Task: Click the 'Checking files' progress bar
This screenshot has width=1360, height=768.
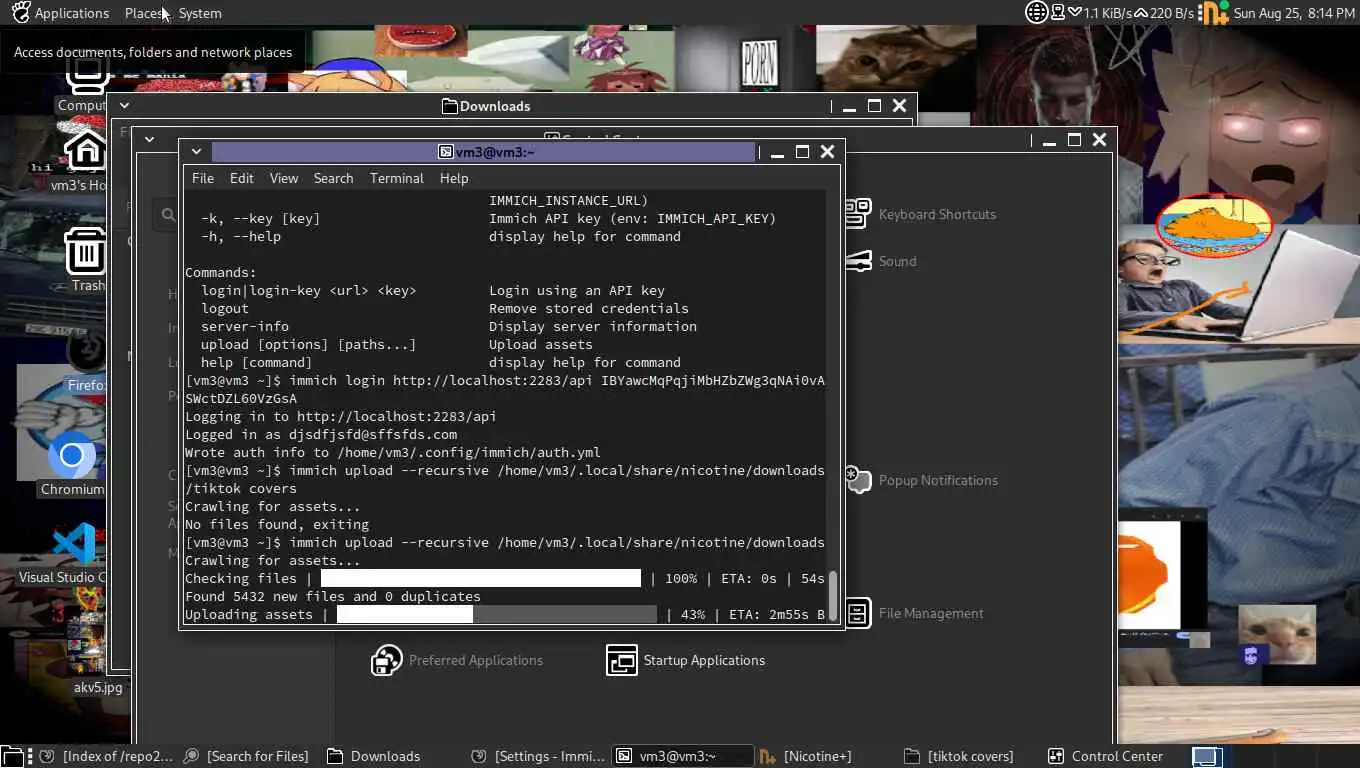Action: (481, 578)
